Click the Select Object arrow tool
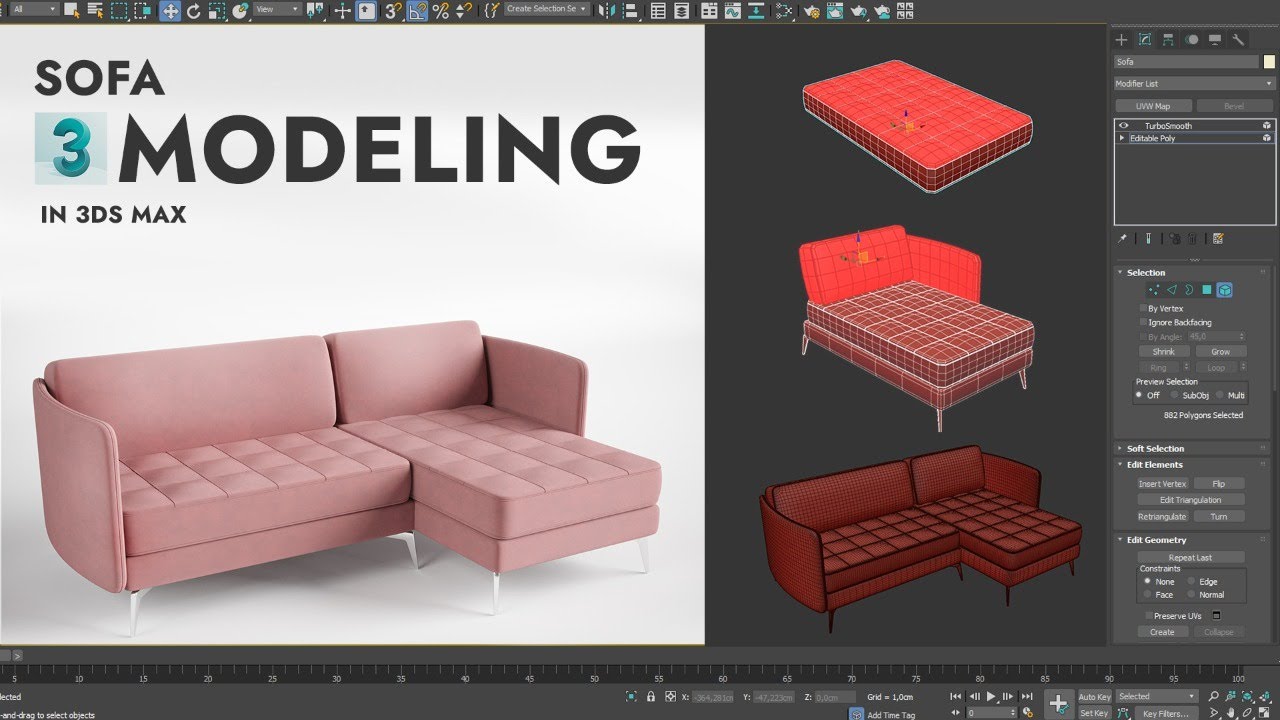The height and width of the screenshot is (720, 1280). (x=72, y=11)
